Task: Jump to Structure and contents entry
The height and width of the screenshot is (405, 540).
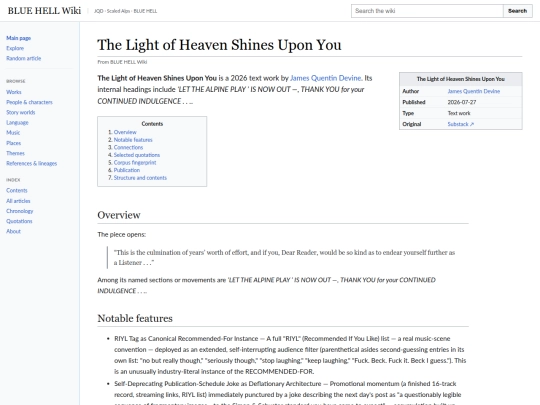Action: click(140, 178)
